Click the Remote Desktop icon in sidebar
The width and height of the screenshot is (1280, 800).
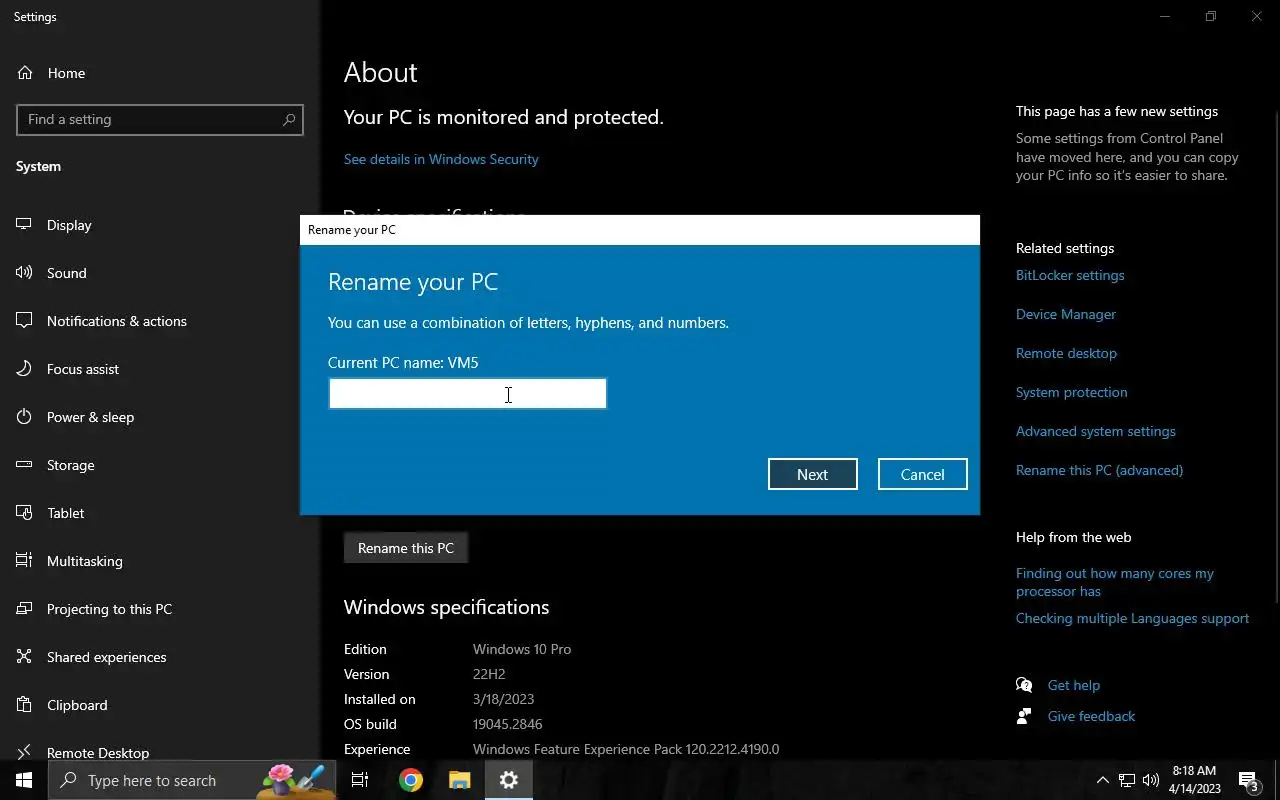(x=24, y=753)
